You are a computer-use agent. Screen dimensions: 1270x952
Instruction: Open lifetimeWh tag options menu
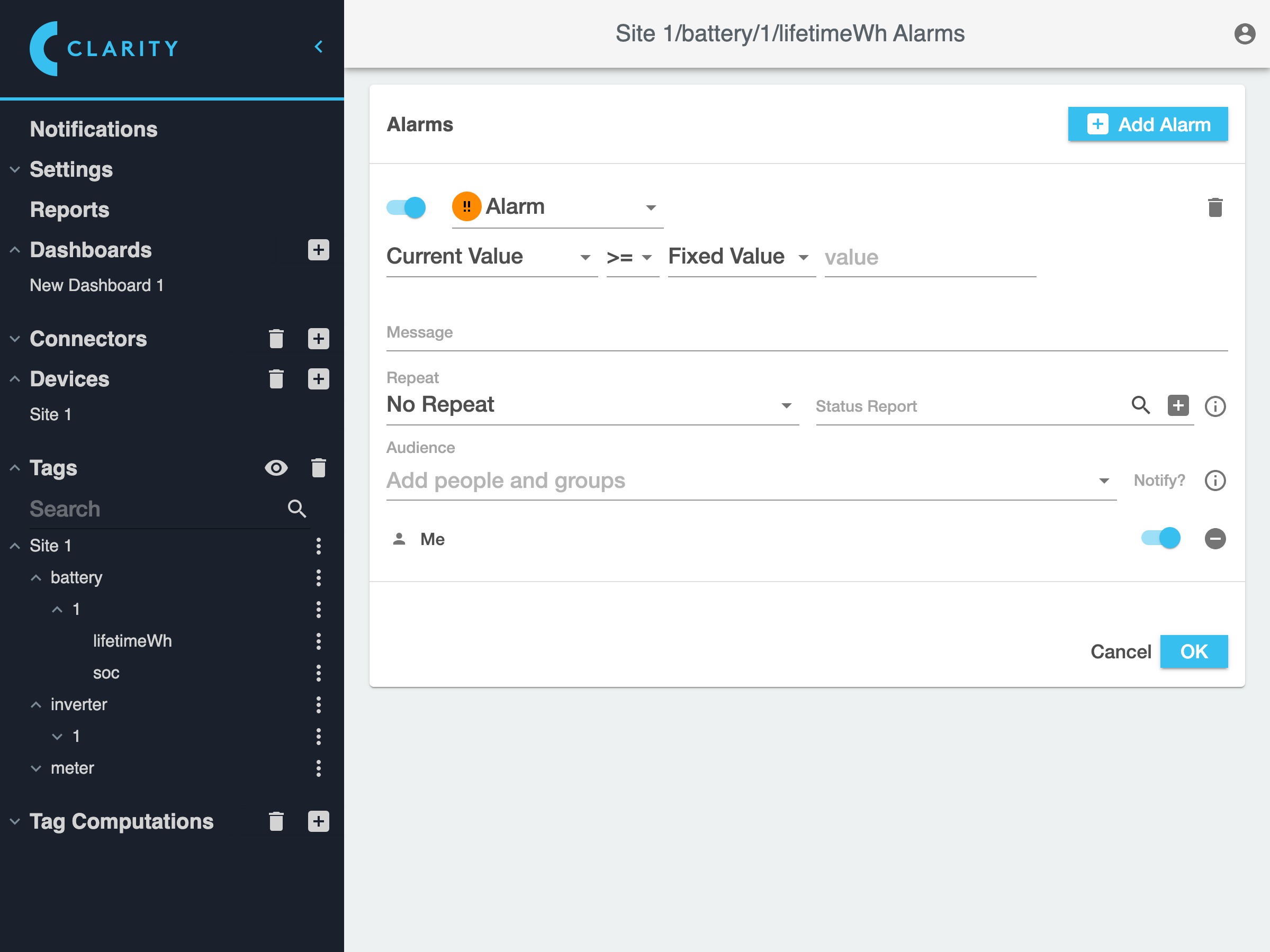click(318, 641)
